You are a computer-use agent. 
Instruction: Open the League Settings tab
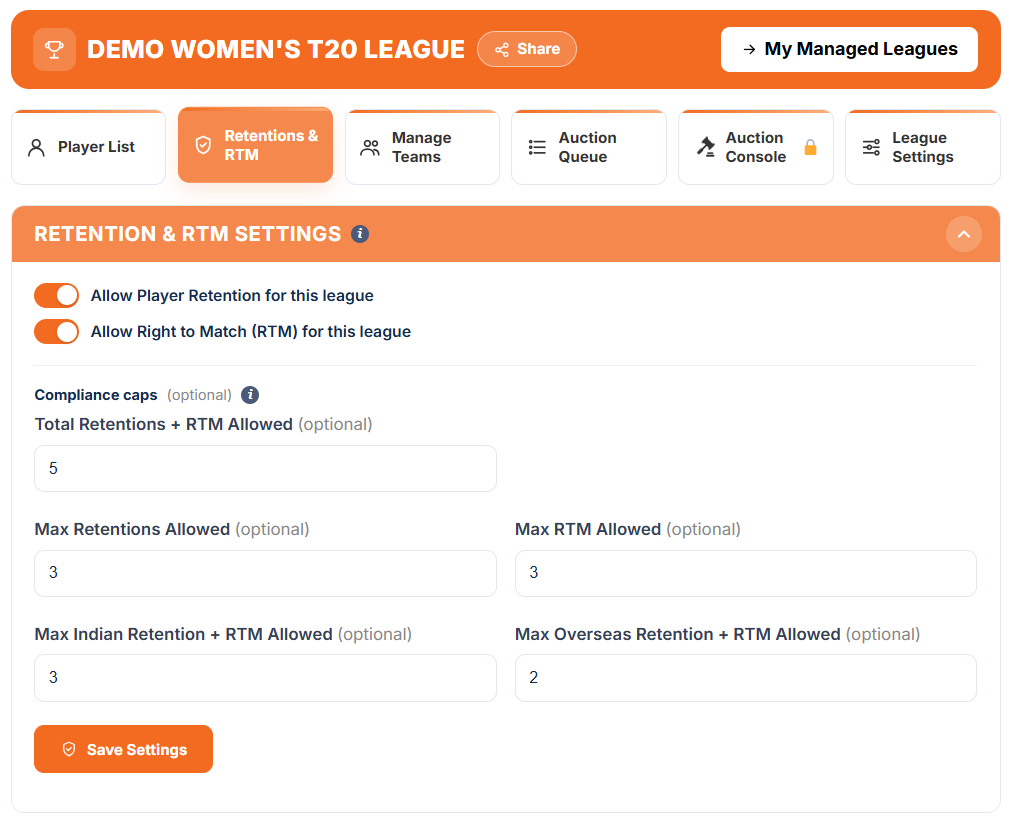click(923, 147)
